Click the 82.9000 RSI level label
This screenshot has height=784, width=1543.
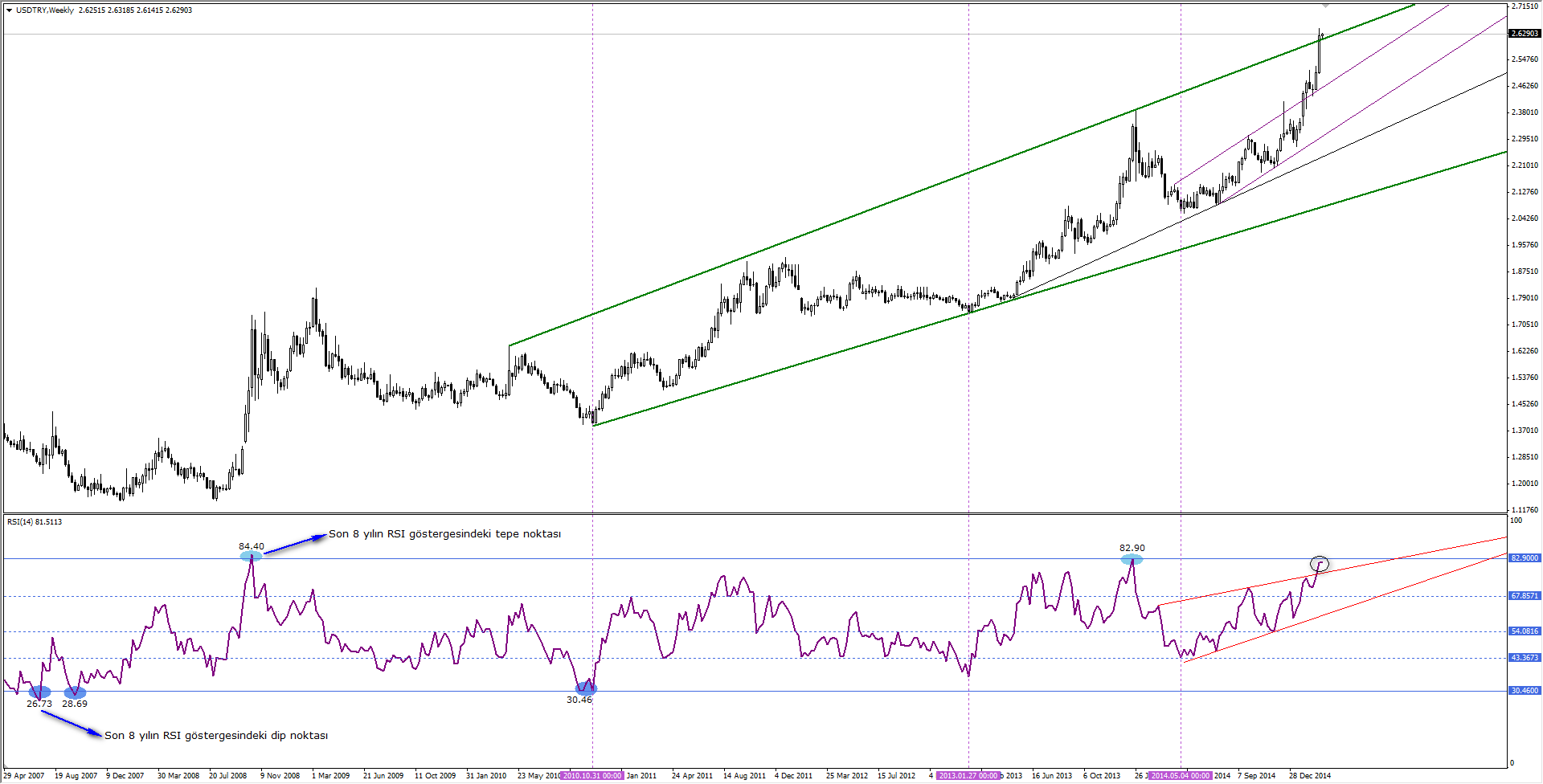1525,557
